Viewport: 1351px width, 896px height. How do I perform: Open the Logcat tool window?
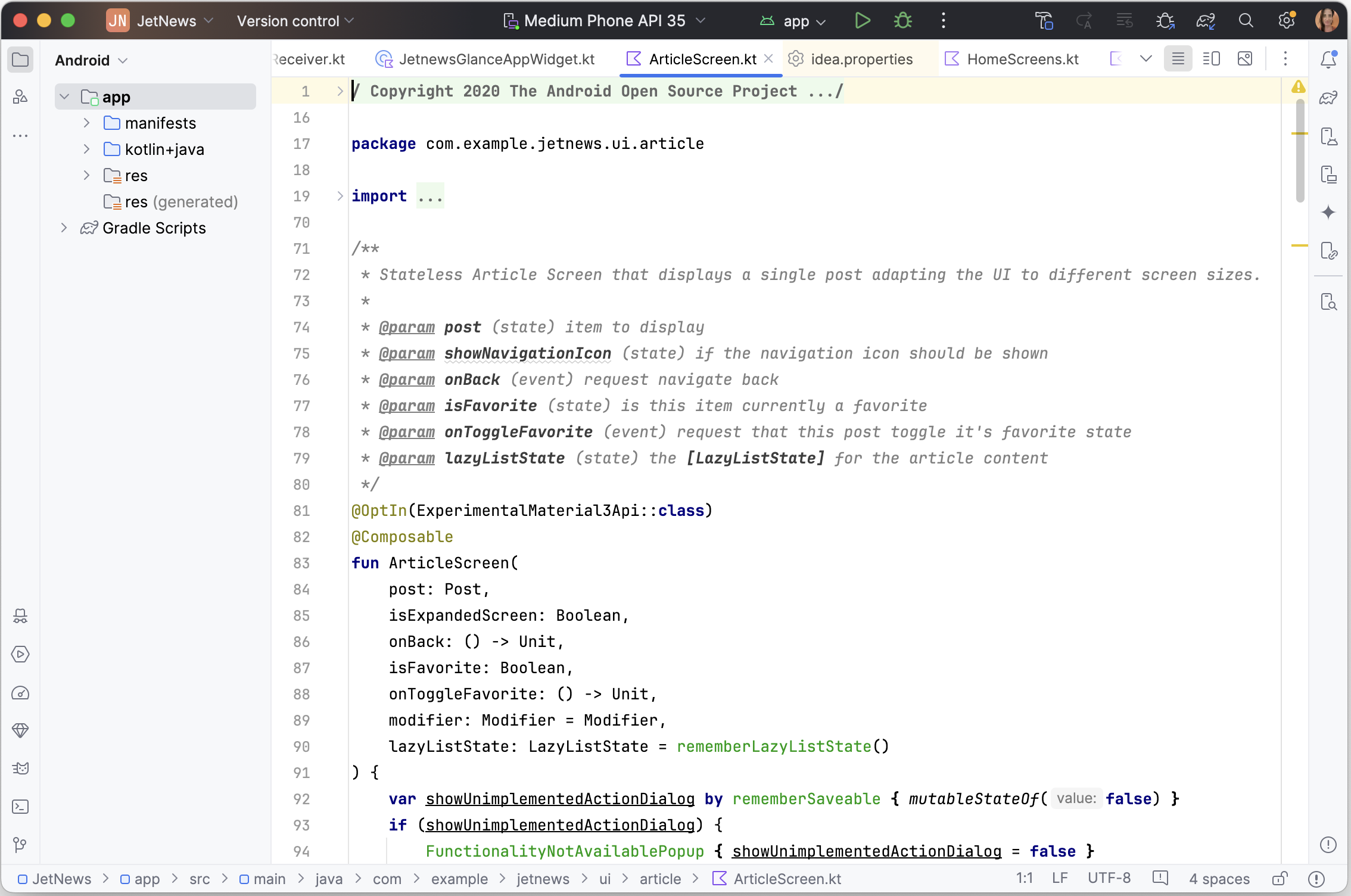(20, 769)
